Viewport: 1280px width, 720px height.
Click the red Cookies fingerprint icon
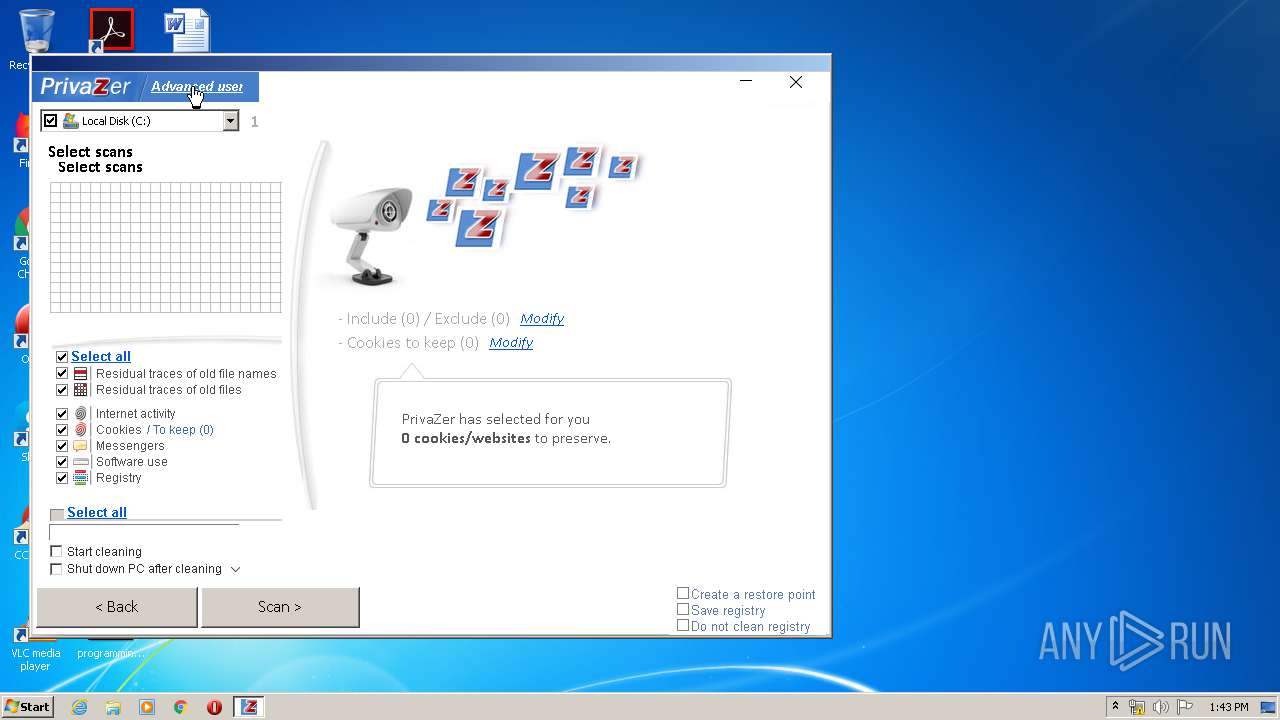pyautogui.click(x=81, y=430)
